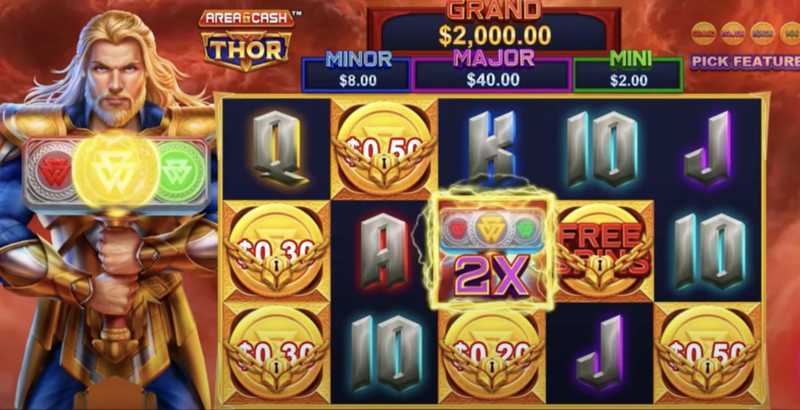800x410 pixels.
Task: Select the Free Spins coin symbol
Action: (601, 250)
